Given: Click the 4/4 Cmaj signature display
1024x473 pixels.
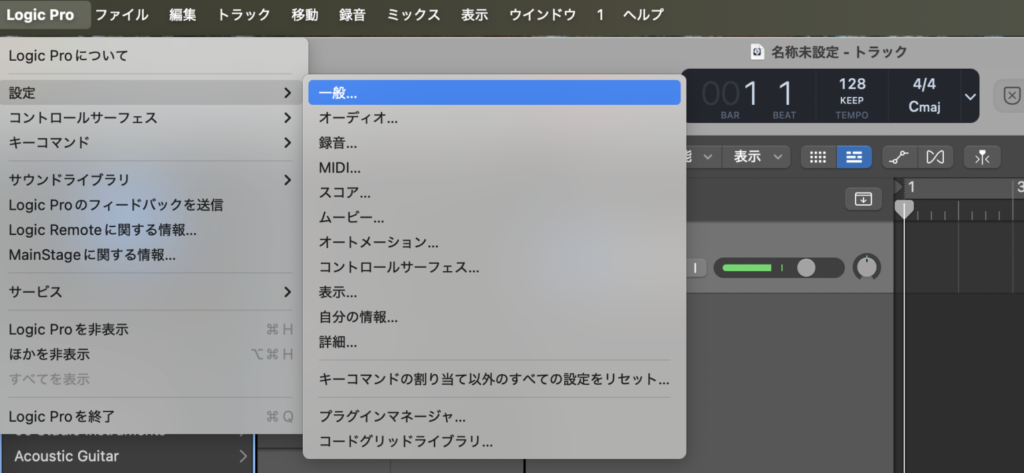Looking at the screenshot, I should (924, 97).
